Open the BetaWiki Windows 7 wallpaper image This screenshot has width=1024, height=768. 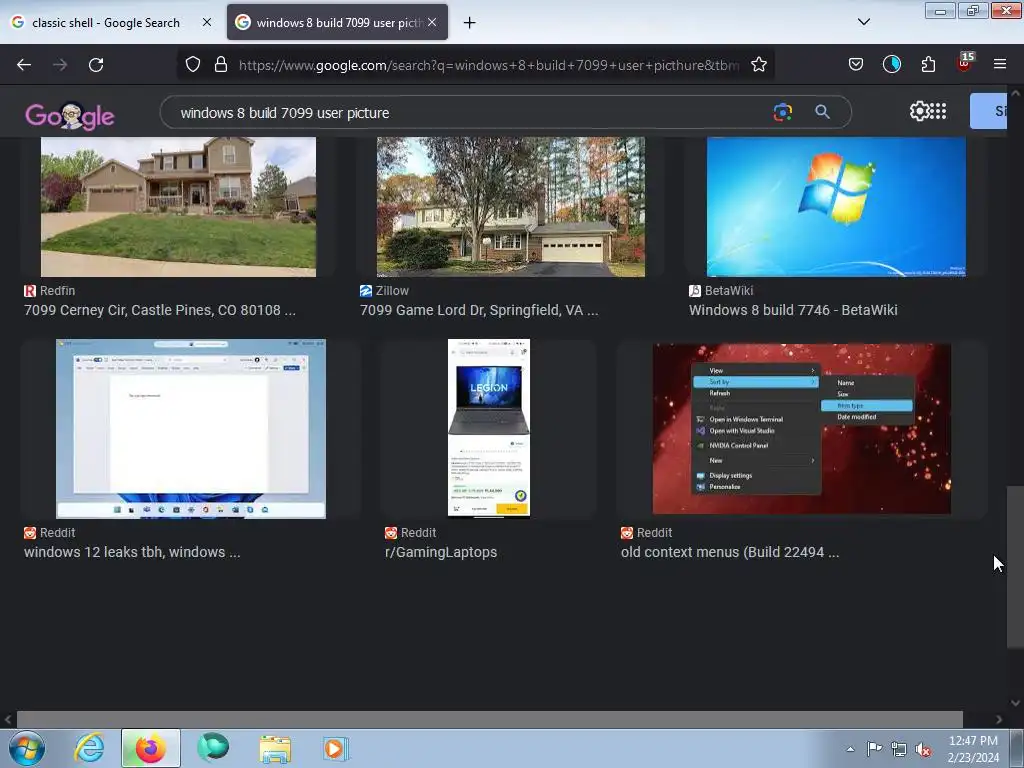836,206
